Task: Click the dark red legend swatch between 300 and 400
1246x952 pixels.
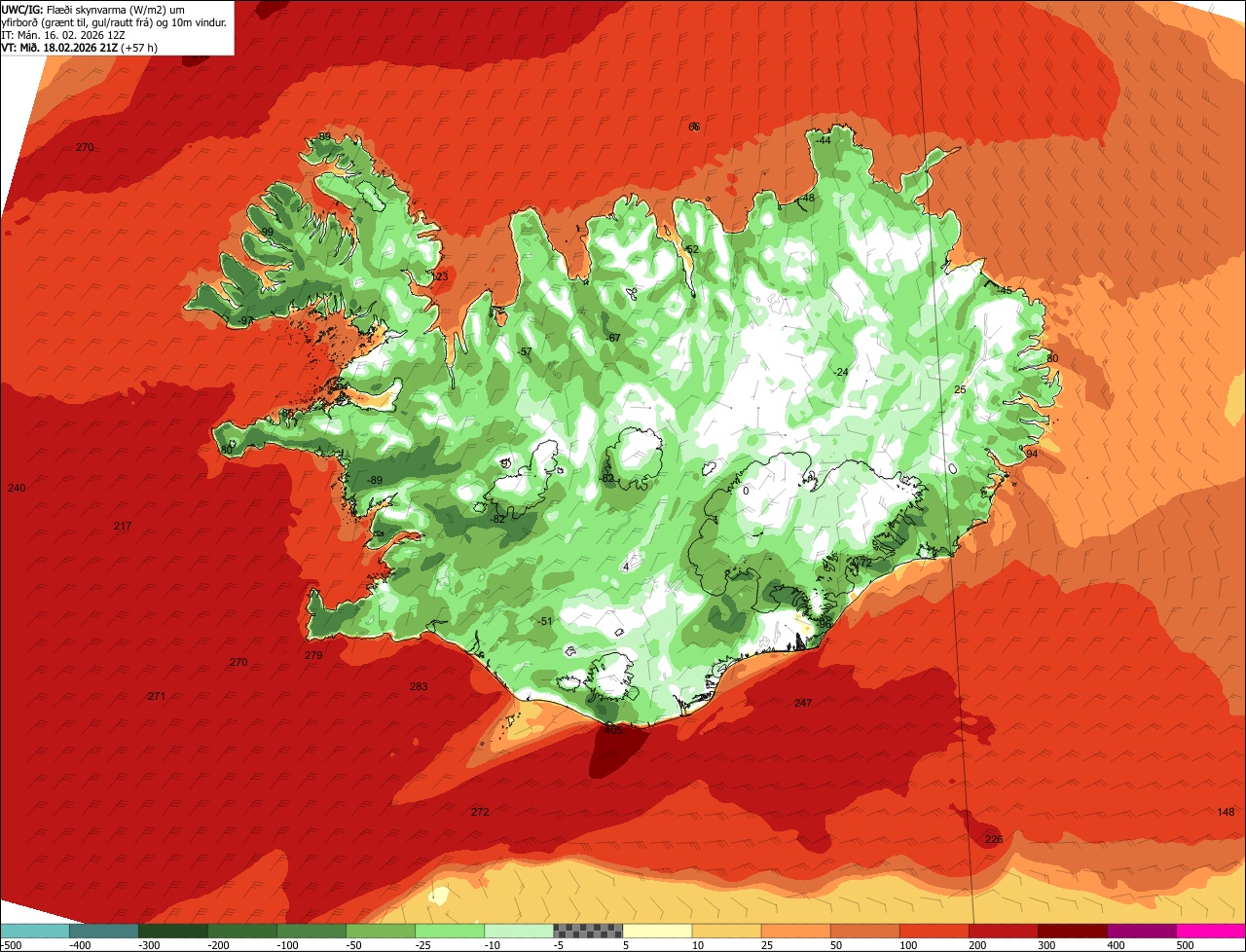Action: (1072, 931)
